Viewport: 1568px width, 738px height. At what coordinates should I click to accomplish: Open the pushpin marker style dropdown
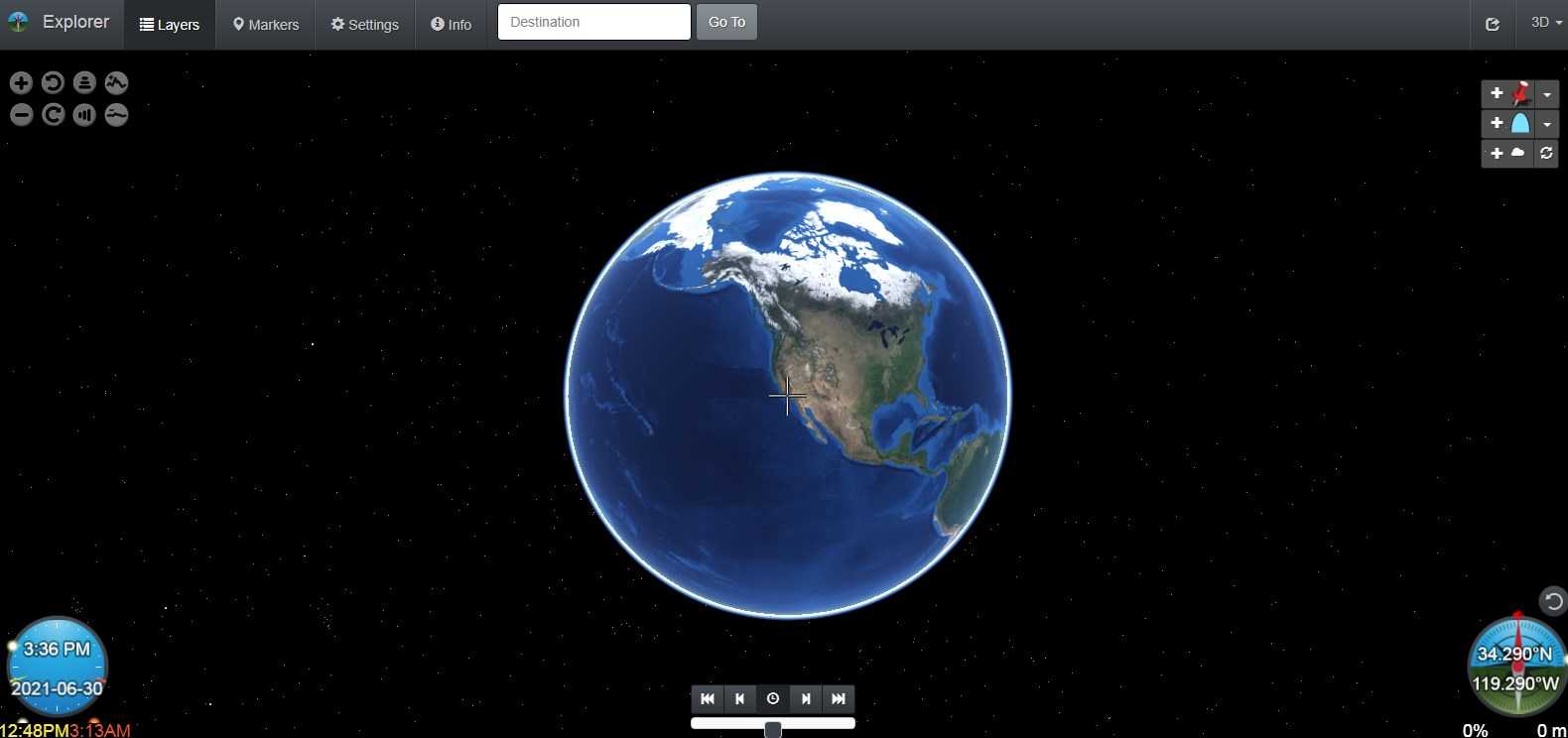click(x=1546, y=95)
